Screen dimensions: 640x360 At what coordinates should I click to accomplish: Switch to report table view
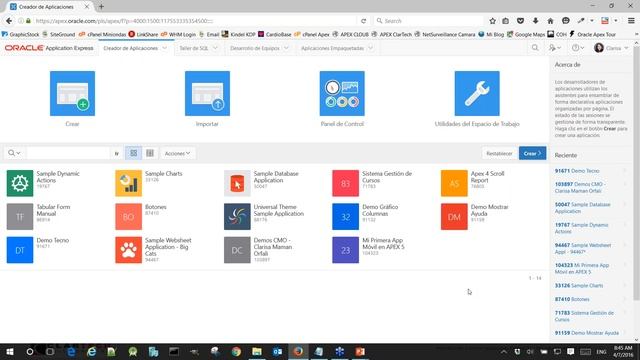point(150,153)
